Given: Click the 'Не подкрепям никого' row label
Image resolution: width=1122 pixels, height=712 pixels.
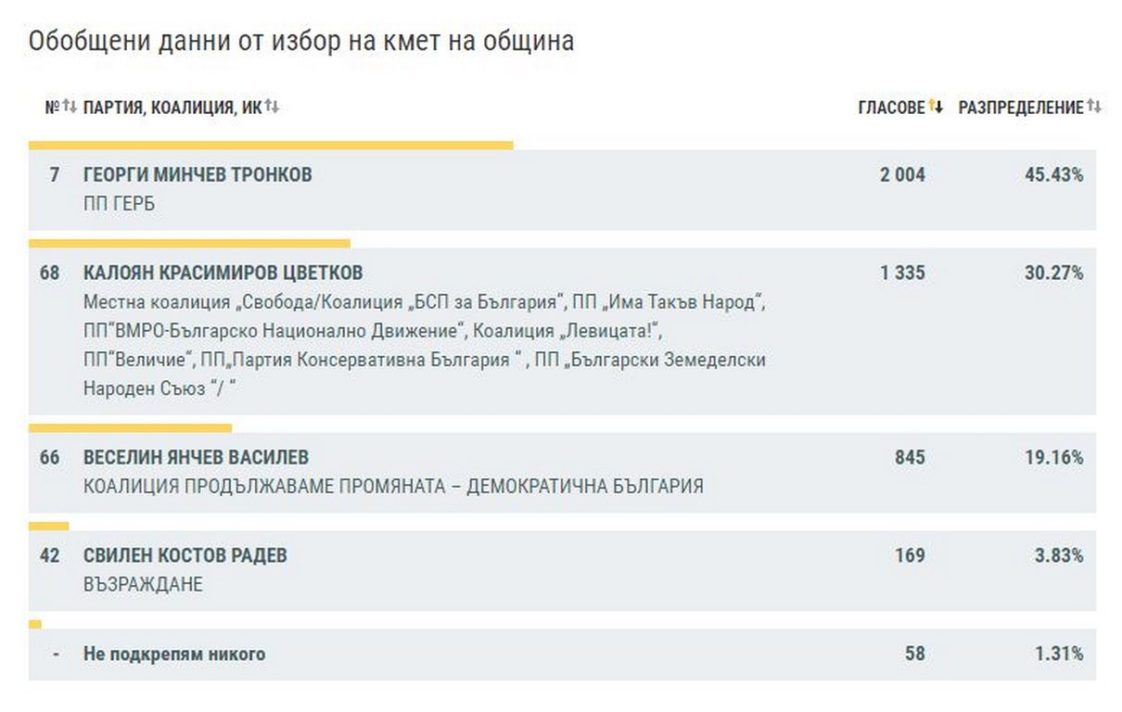Looking at the screenshot, I should click(x=174, y=654).
